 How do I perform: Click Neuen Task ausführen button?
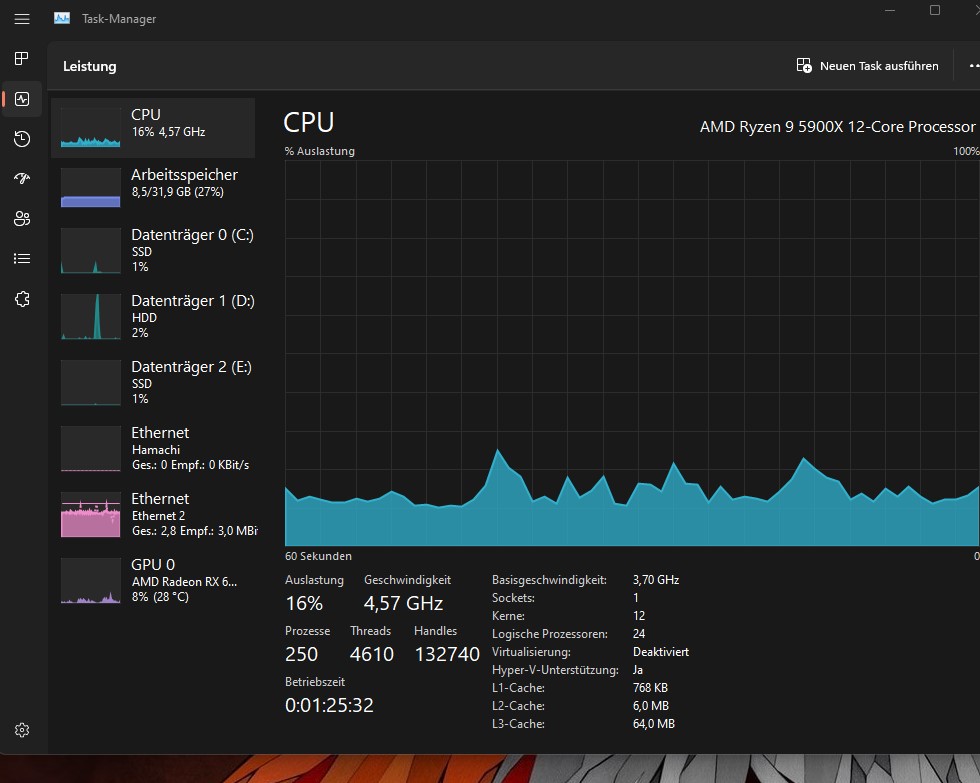[867, 66]
